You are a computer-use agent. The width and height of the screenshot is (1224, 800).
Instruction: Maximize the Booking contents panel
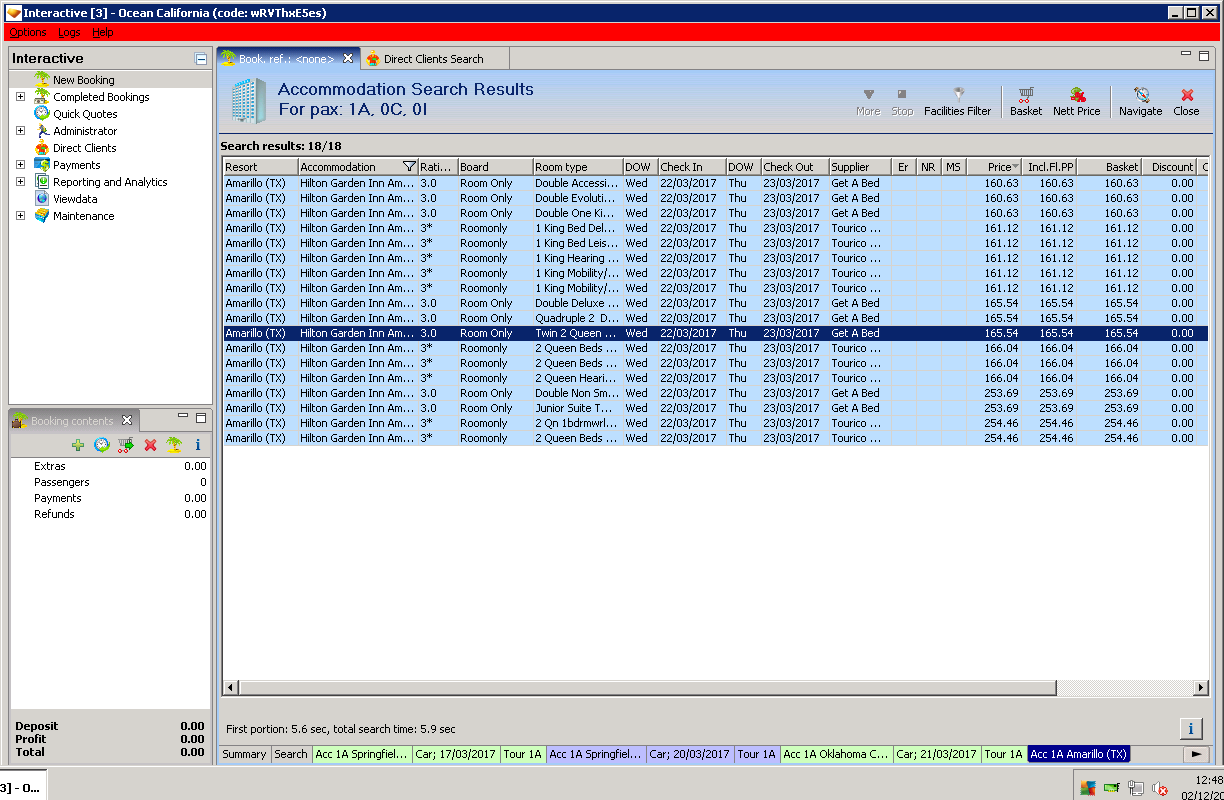201,417
